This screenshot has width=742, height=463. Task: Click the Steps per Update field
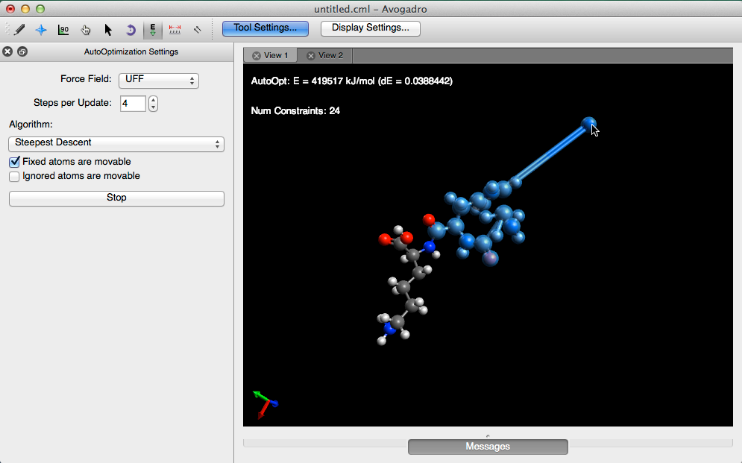(x=132, y=104)
